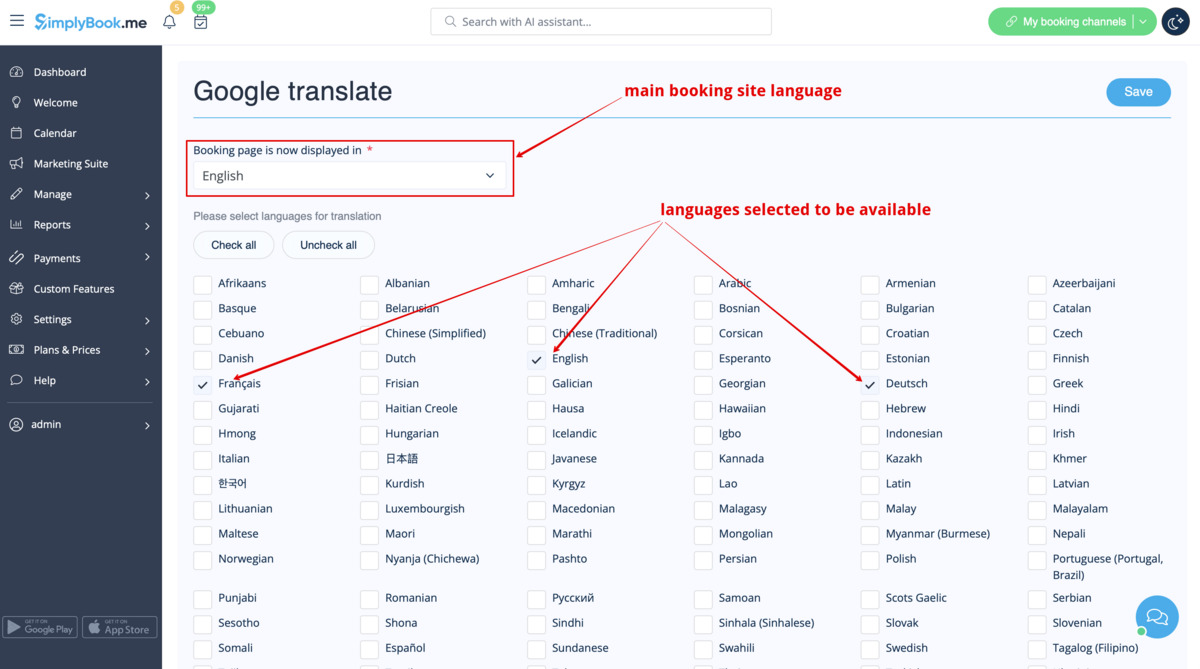Screen dimensions: 1200x669
Task: Toggle dark mode moon icon
Action: pos(1175,21)
